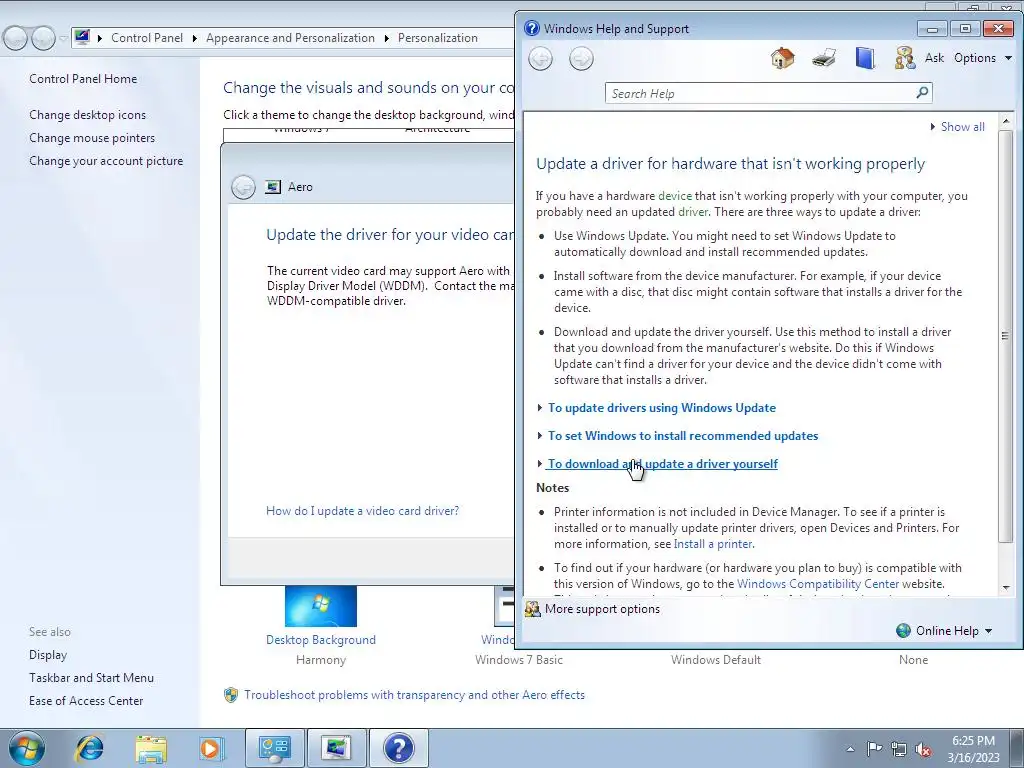Click the search magnifier in Search Help
1024x768 pixels.
[922, 93]
